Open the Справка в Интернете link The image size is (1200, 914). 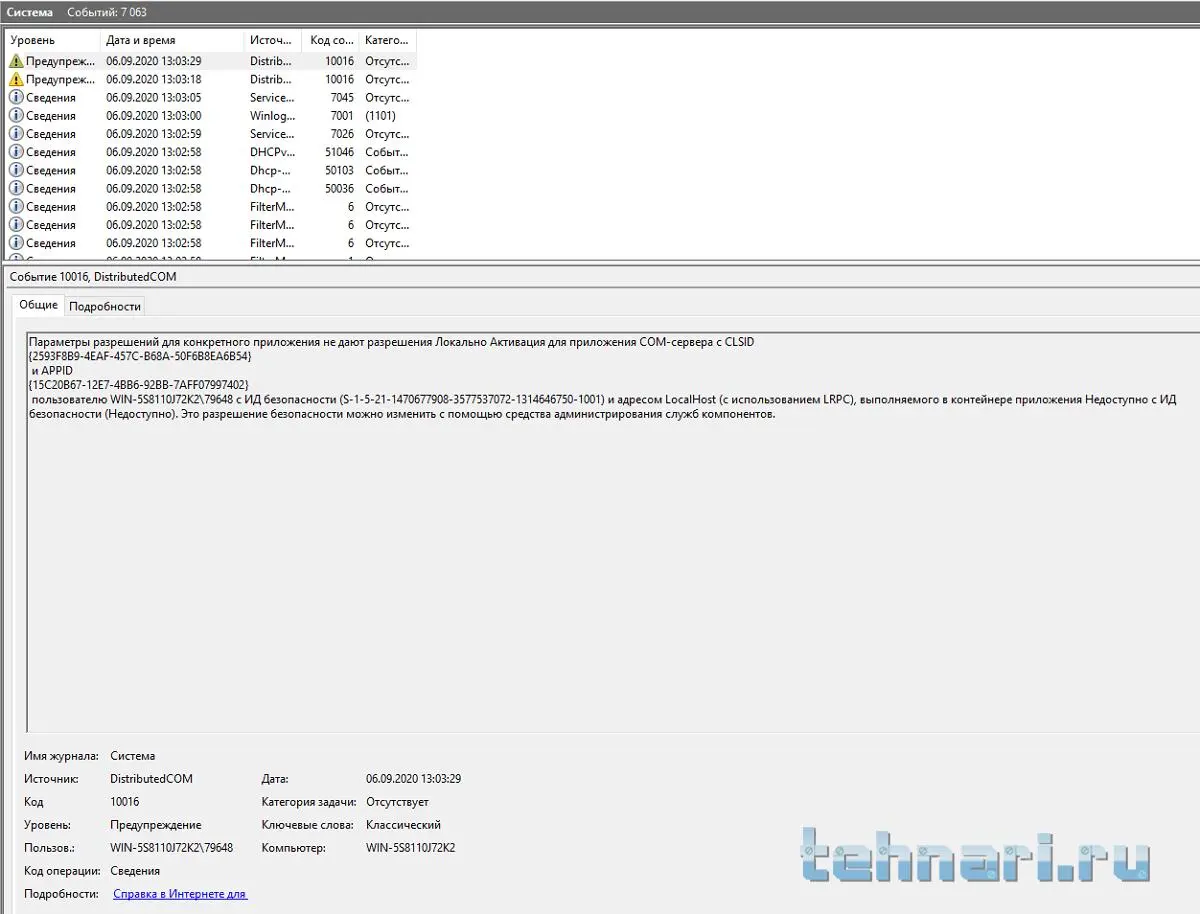tap(180, 894)
